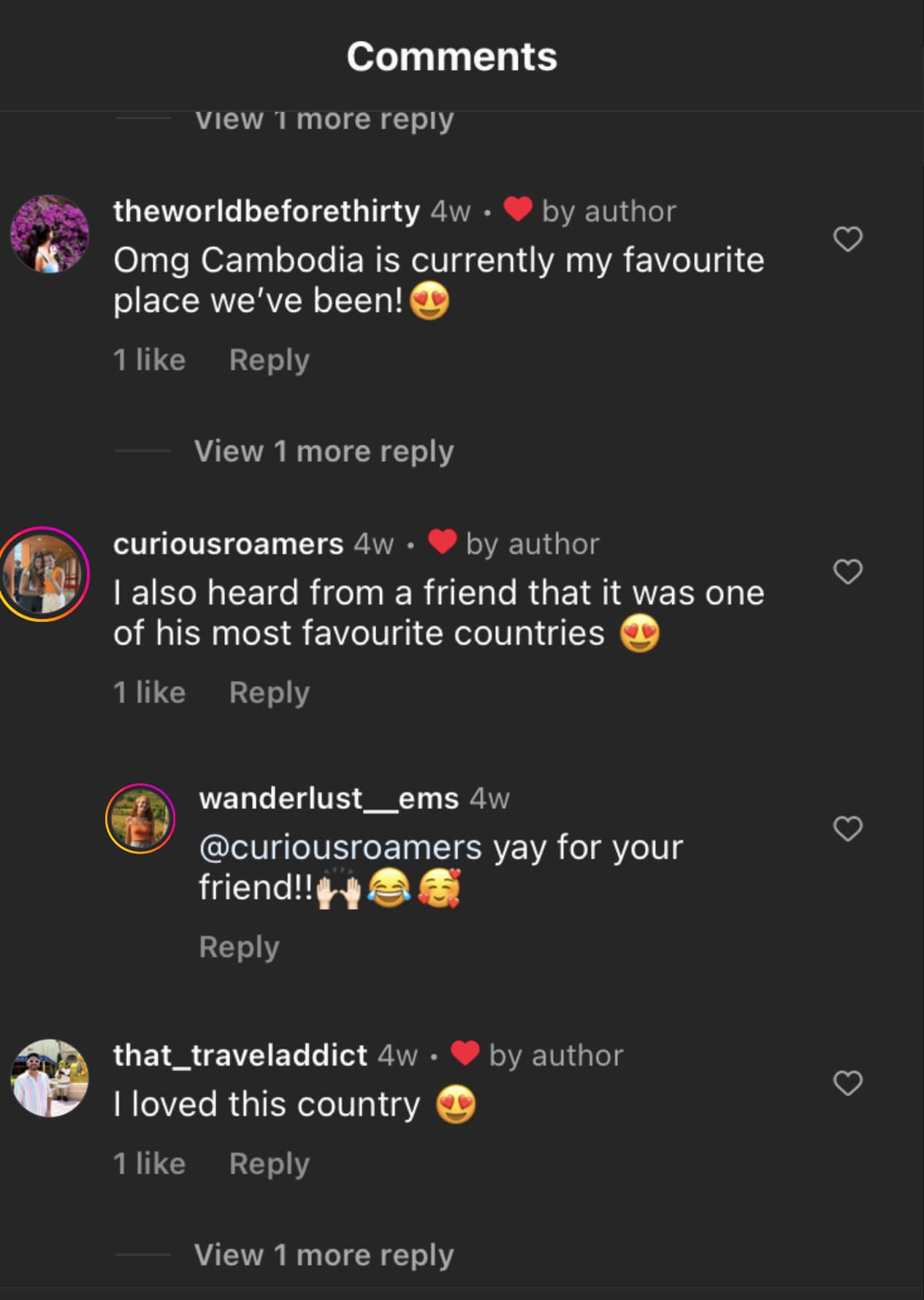This screenshot has width=924, height=1300.
Task: Open the @curiousroamers mention link
Action: (x=340, y=848)
